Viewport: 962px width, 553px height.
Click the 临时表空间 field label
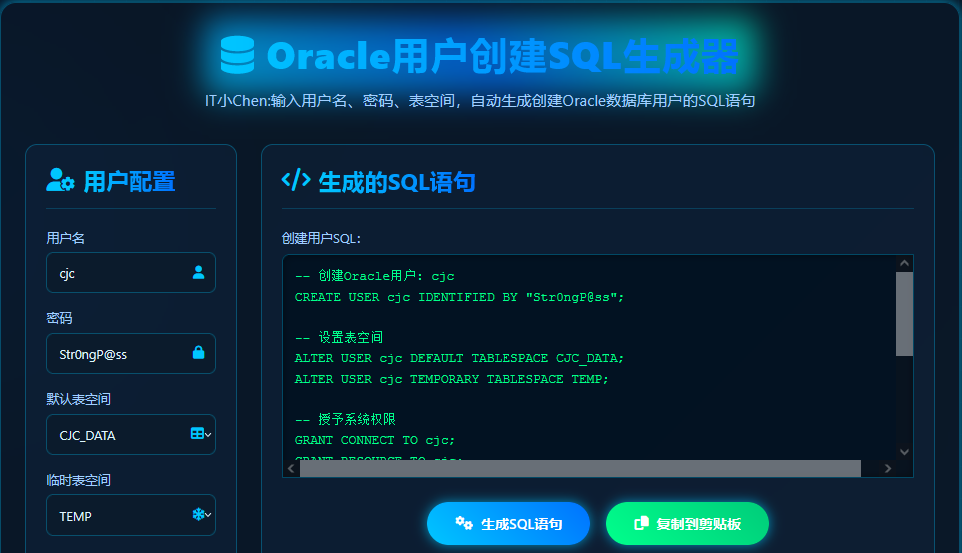[x=79, y=480]
